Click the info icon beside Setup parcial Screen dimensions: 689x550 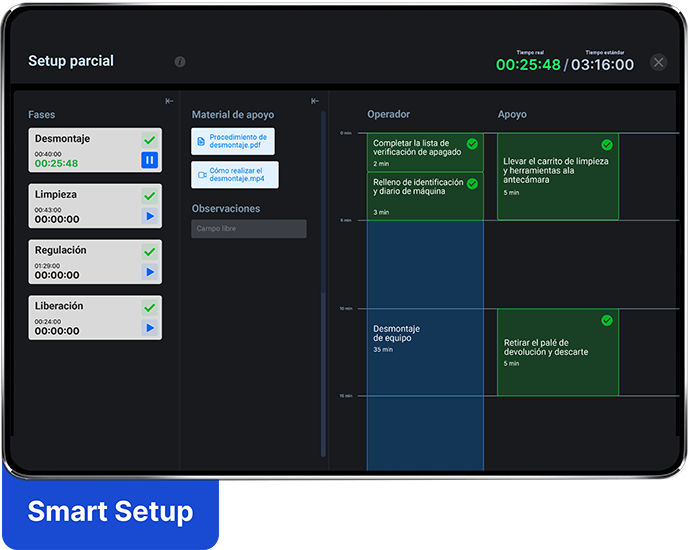[x=180, y=62]
